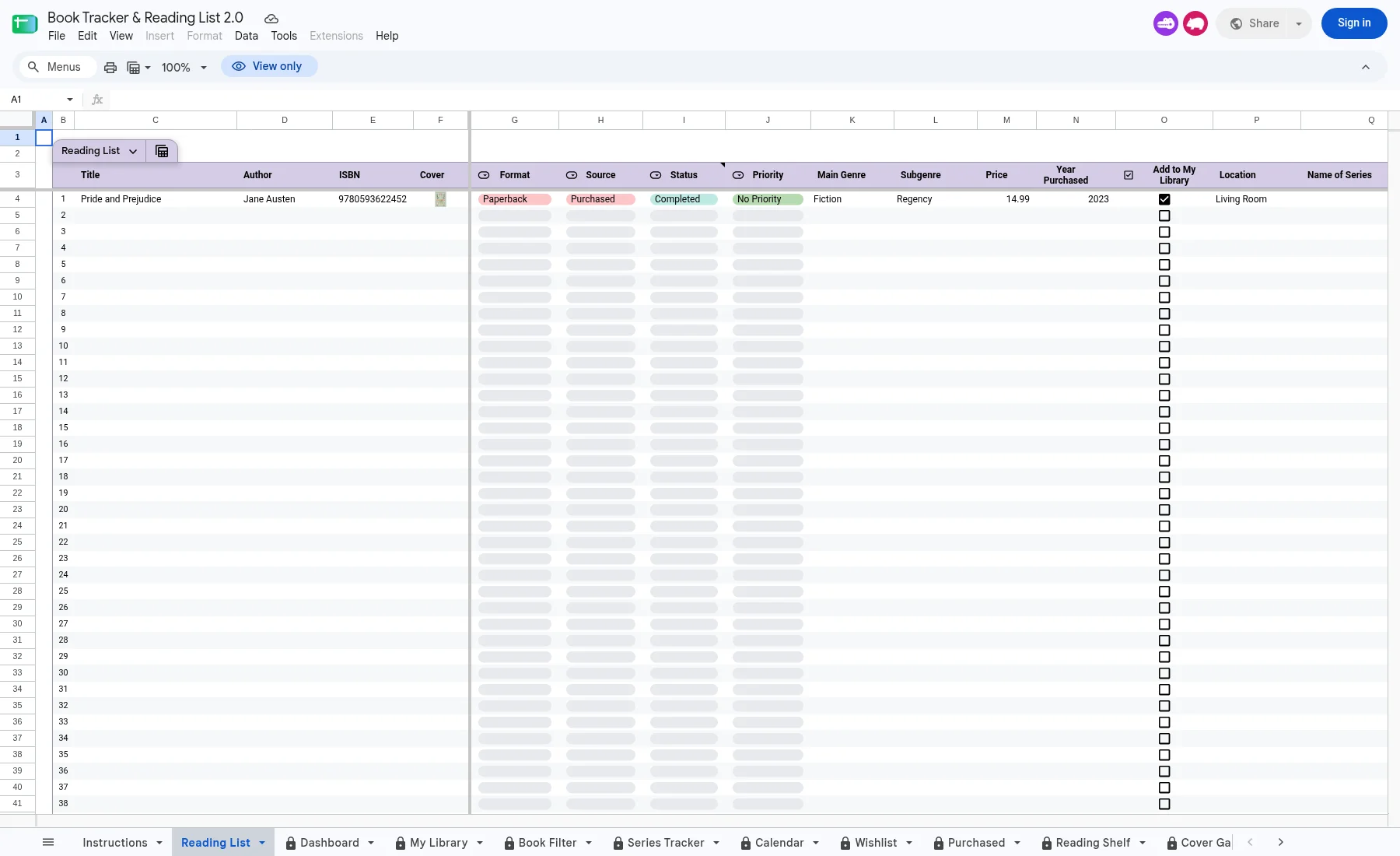This screenshot has height=856, width=1400.
Task: Check Add to My Library box in row 10
Action: (x=1164, y=346)
